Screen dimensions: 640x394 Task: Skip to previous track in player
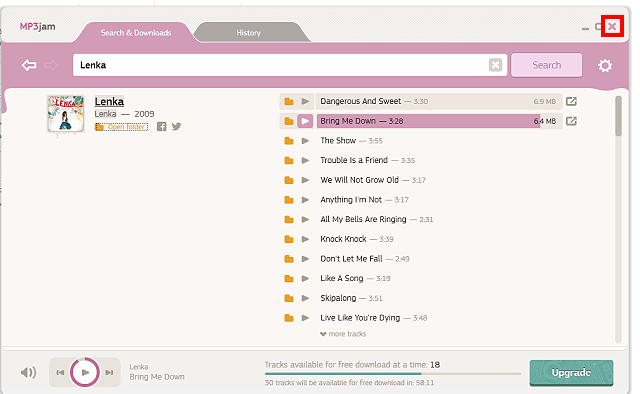60,372
